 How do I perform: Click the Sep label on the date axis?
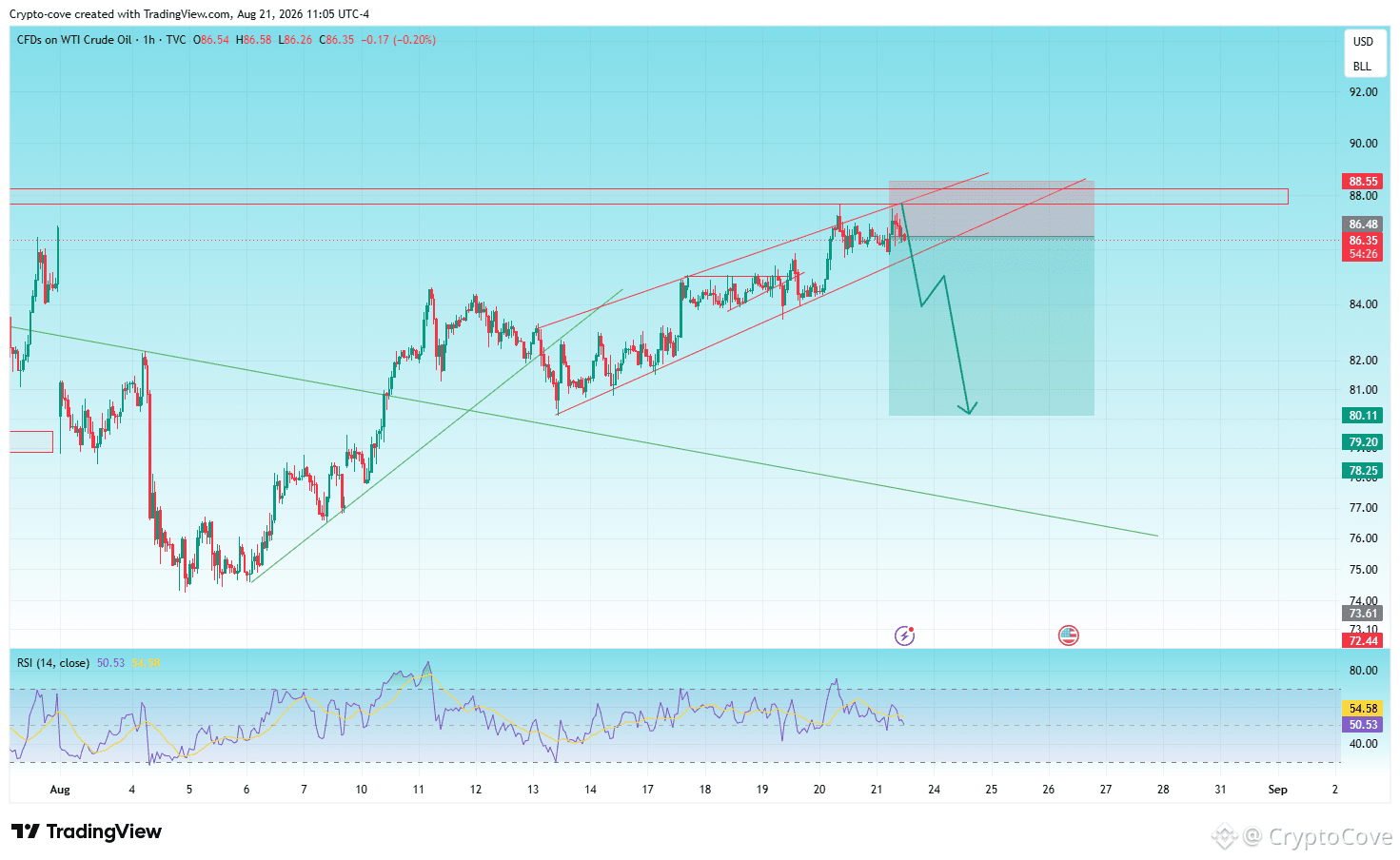click(x=1277, y=790)
